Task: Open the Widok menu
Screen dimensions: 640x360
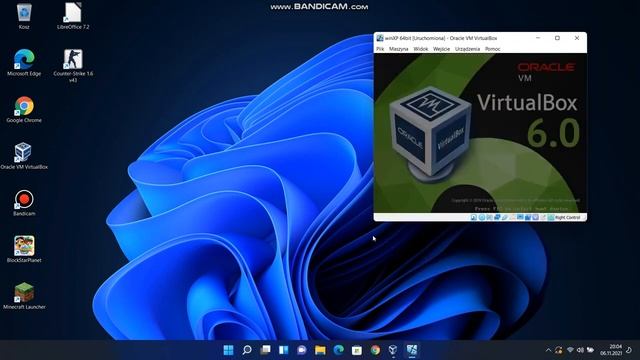Action: point(420,49)
